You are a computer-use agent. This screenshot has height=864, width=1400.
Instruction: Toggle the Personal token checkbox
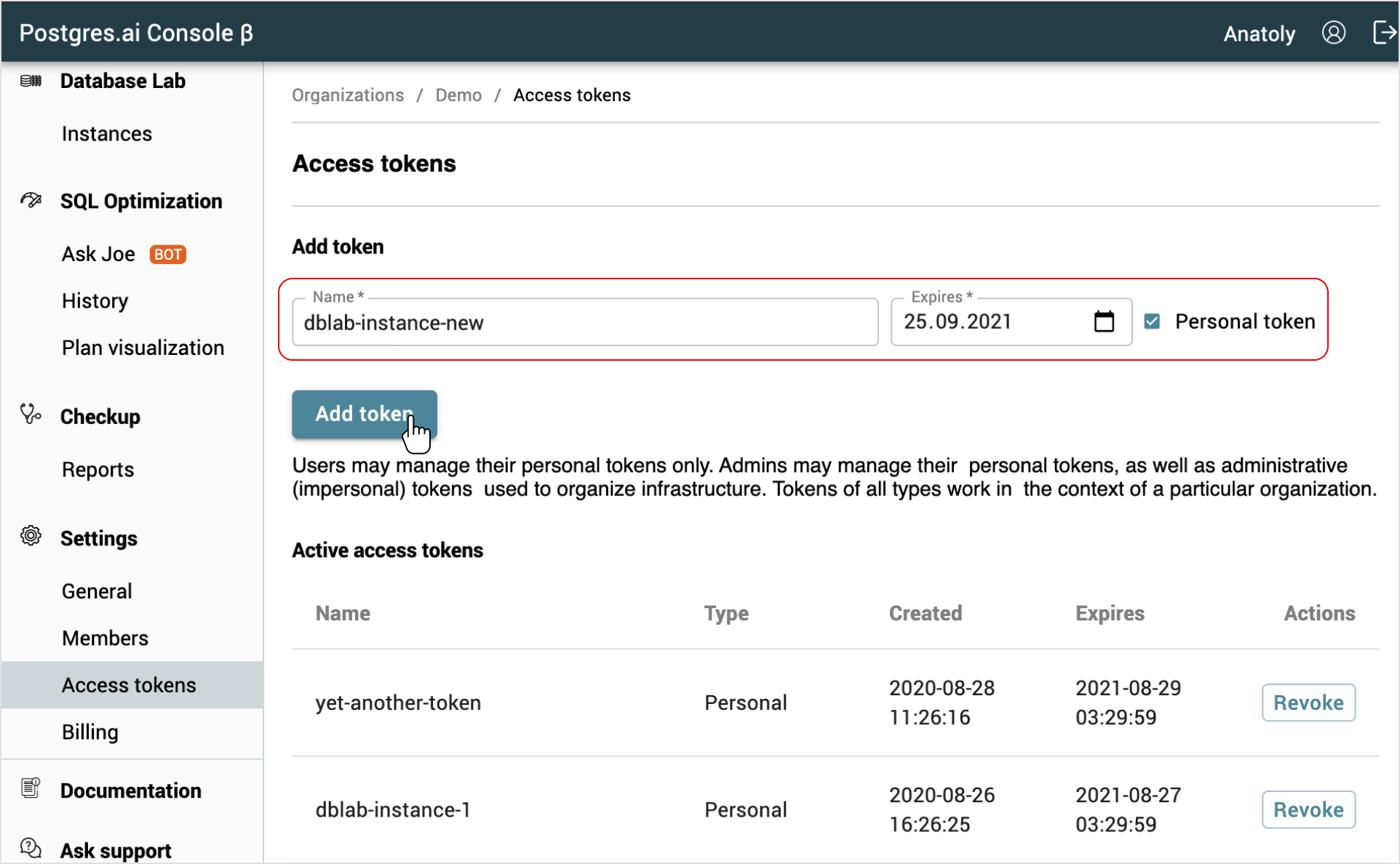pos(1152,321)
